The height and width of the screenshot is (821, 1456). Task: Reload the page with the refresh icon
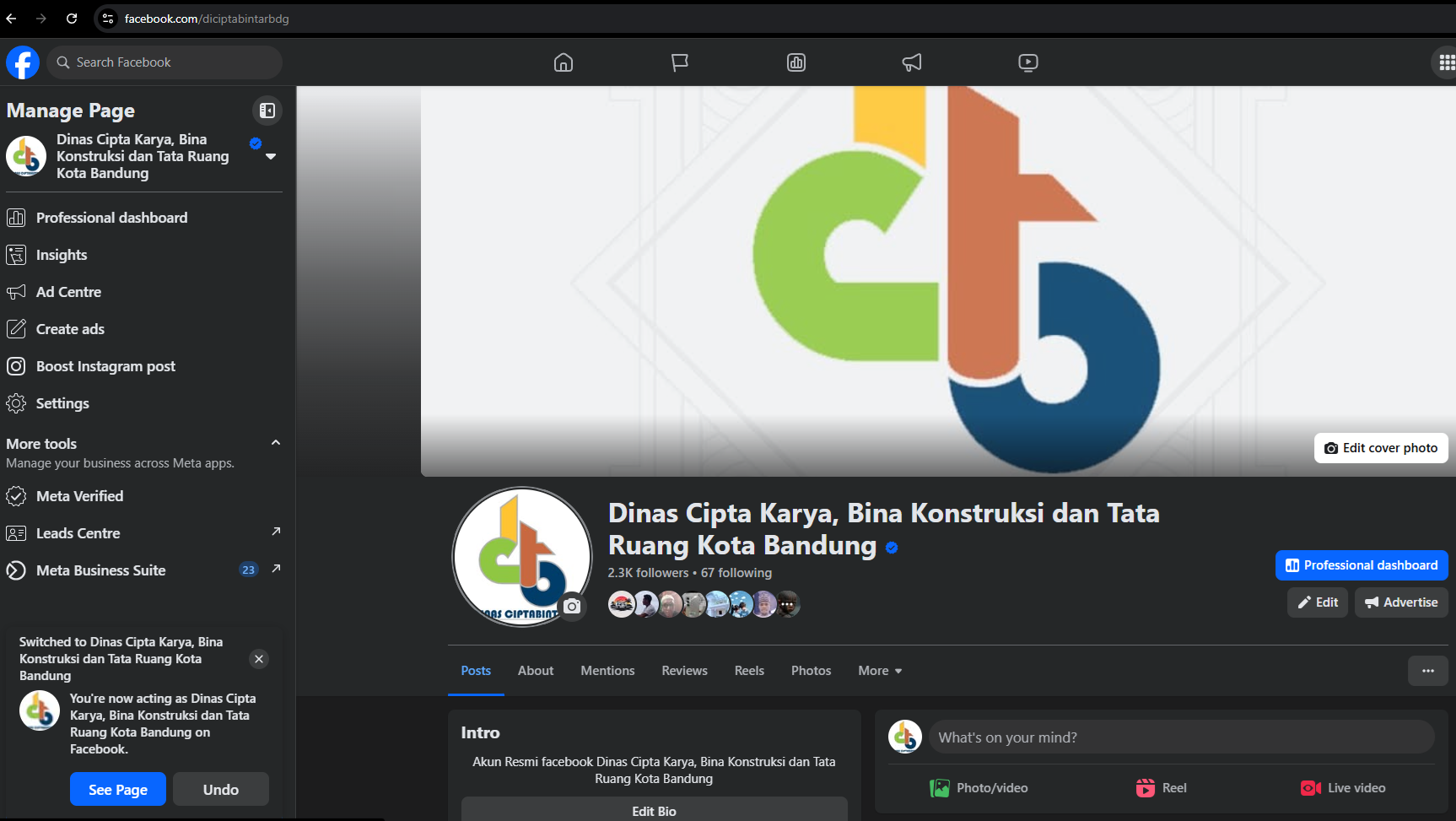[x=72, y=19]
